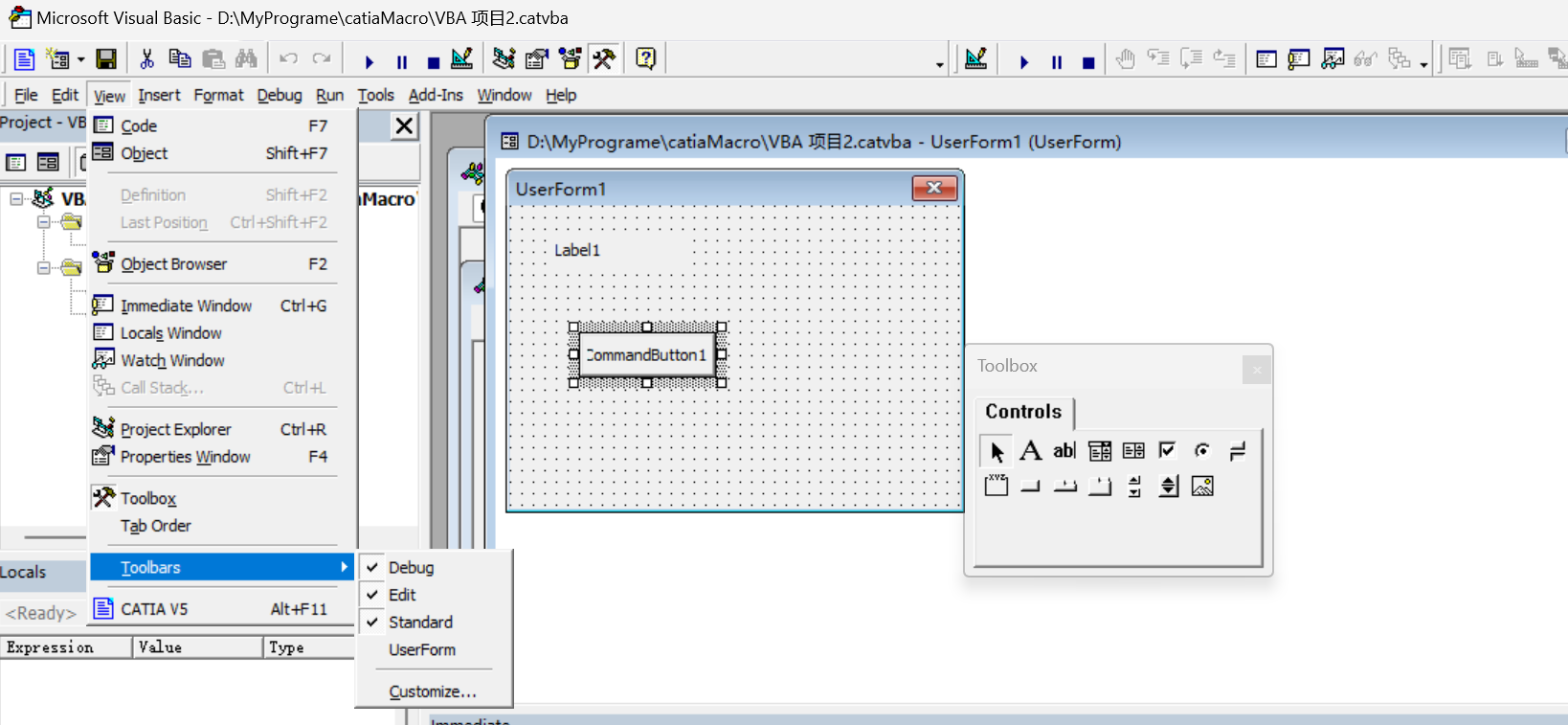Select the ComboBox control in Toolbox
Screen dimensions: 1568x725
point(1100,450)
